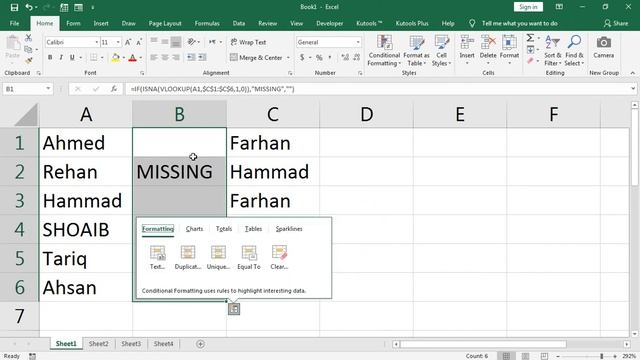
Task: Open the font name Calibri dropdown
Action: click(97, 42)
